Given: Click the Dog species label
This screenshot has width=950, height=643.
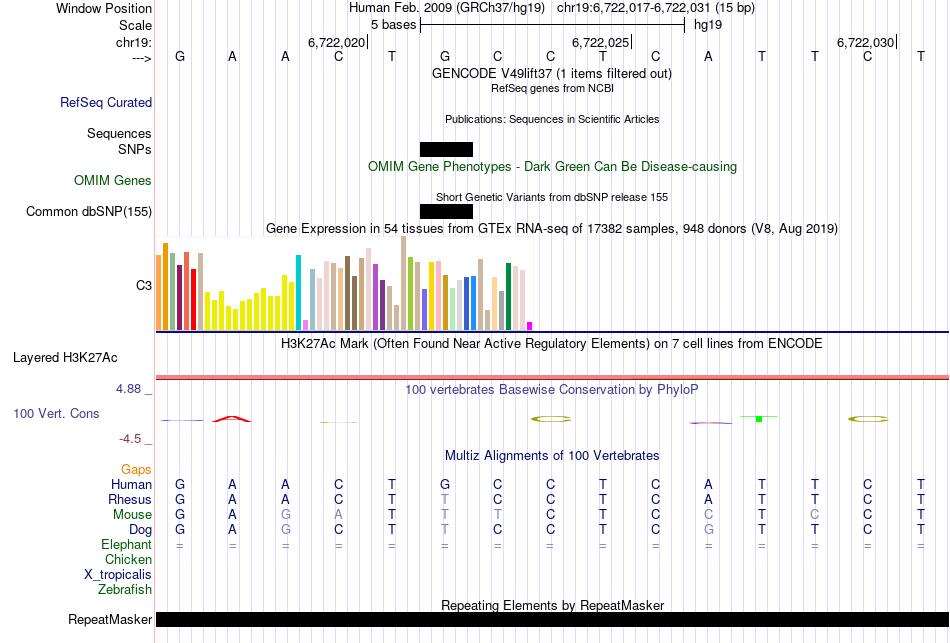Looking at the screenshot, I should (x=140, y=530).
